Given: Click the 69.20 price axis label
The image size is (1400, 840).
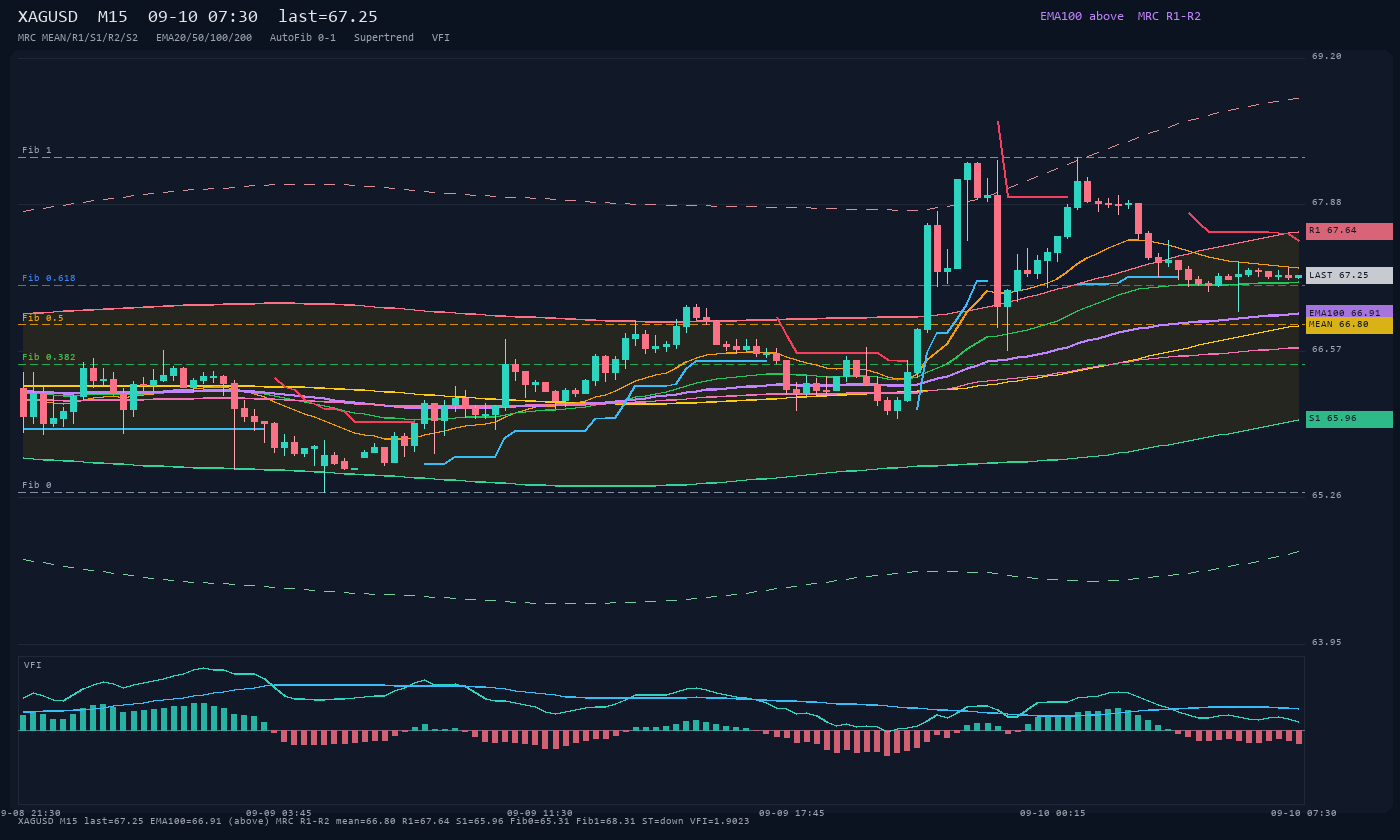Looking at the screenshot, I should point(1327,56).
